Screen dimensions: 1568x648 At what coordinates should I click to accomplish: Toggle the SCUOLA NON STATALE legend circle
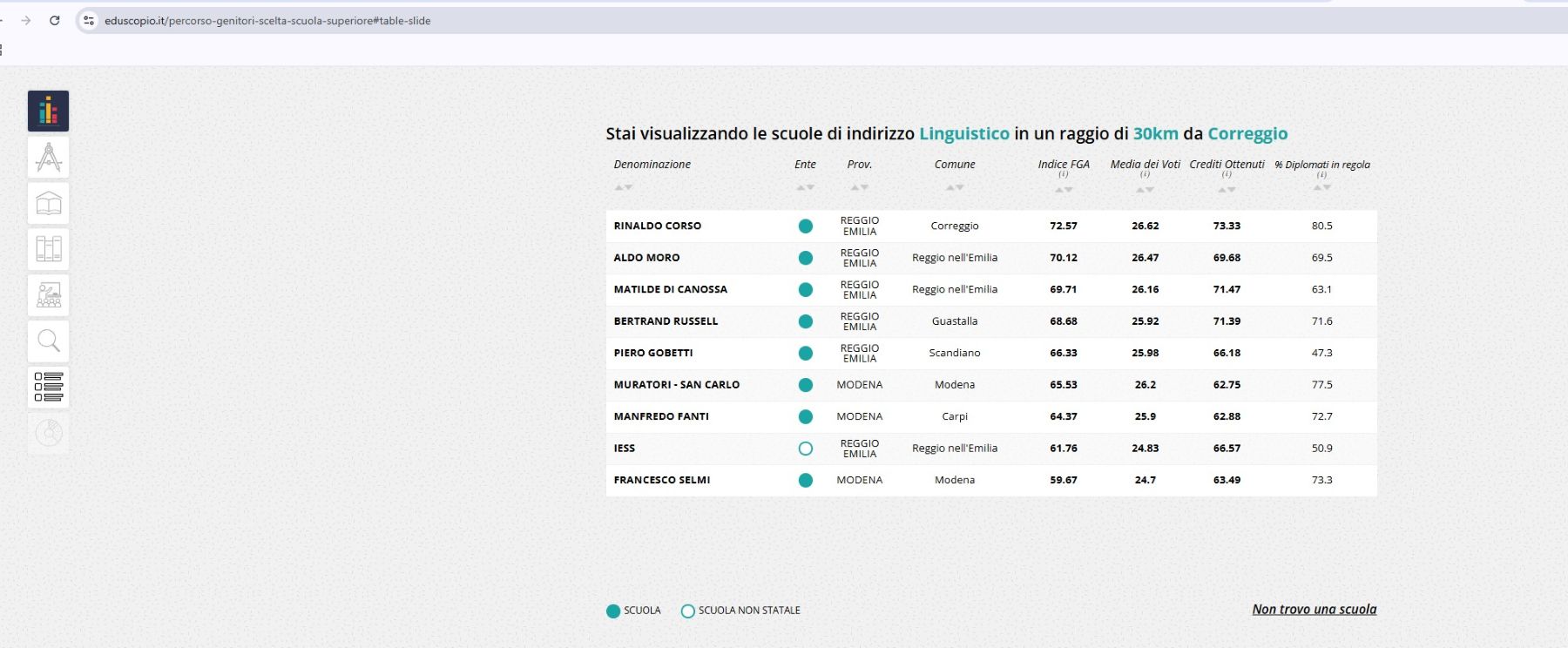pyautogui.click(x=688, y=611)
